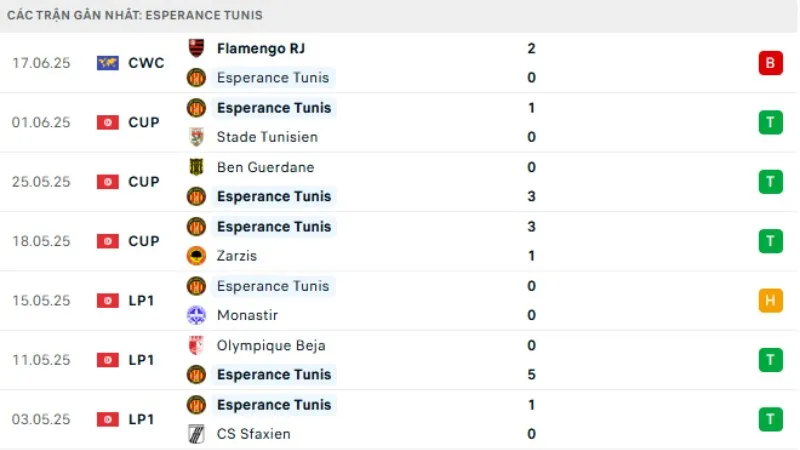The image size is (800, 450).
Task: Click the CS Sfaxien team crest
Action: 196,434
